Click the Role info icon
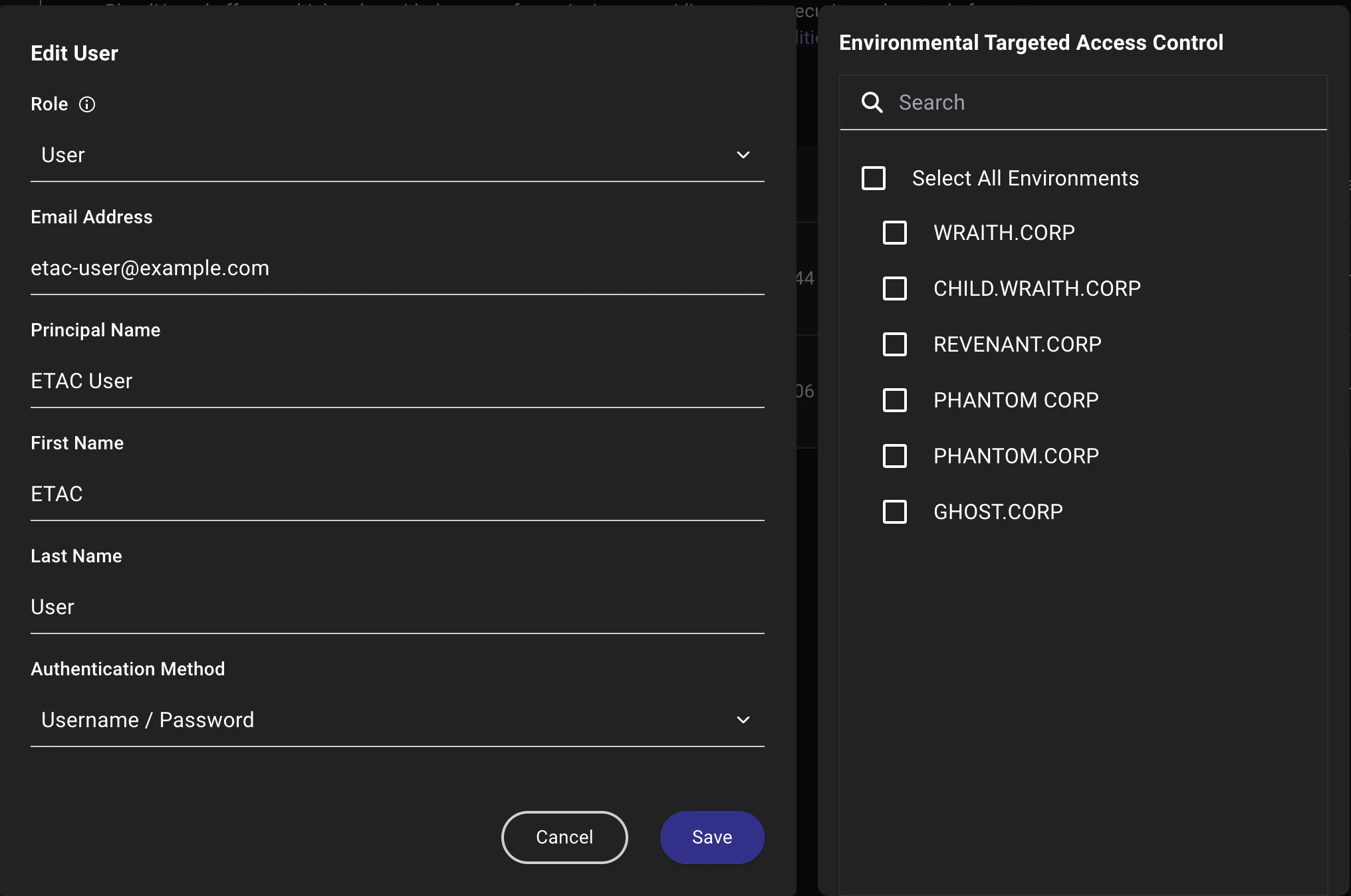 [88, 104]
